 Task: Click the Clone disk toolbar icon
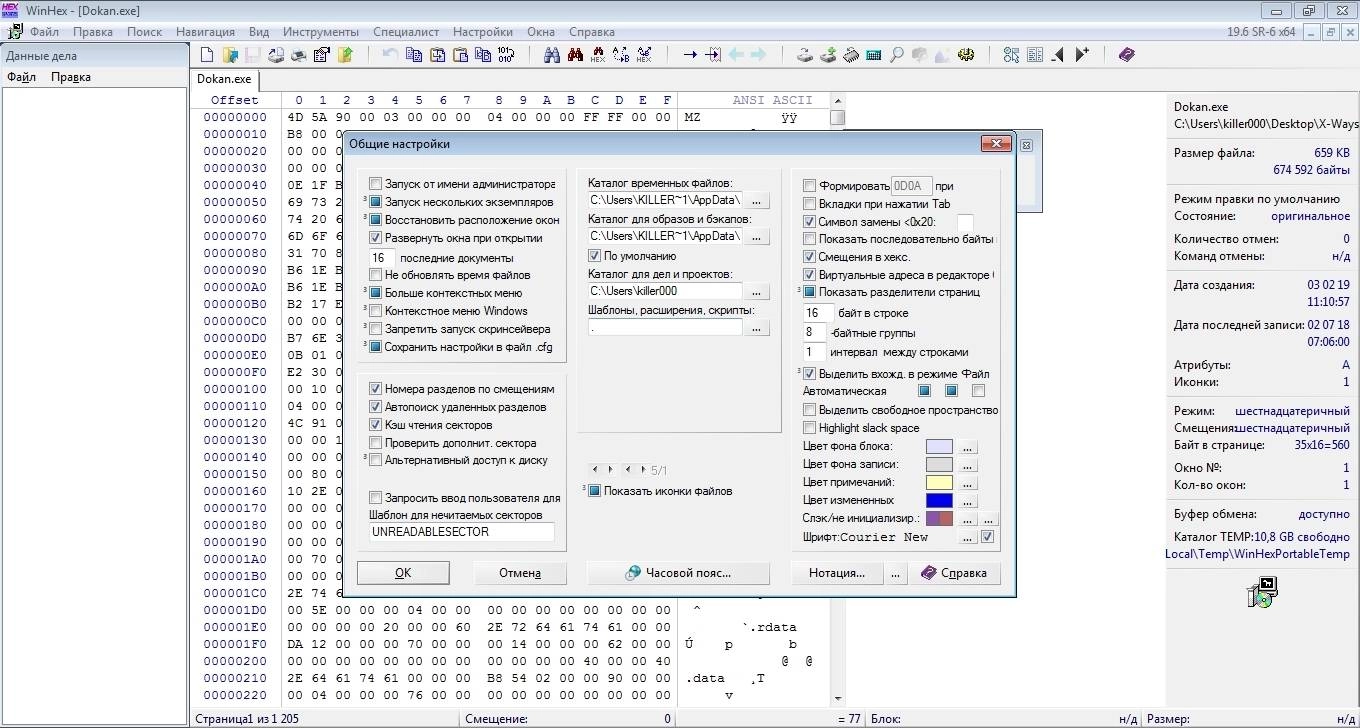point(804,55)
